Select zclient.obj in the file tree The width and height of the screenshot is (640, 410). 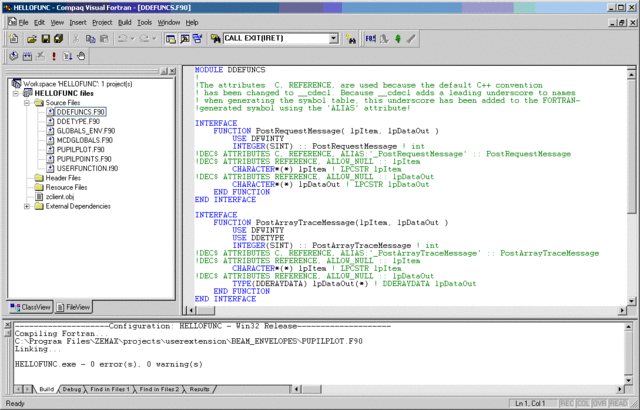(60, 197)
